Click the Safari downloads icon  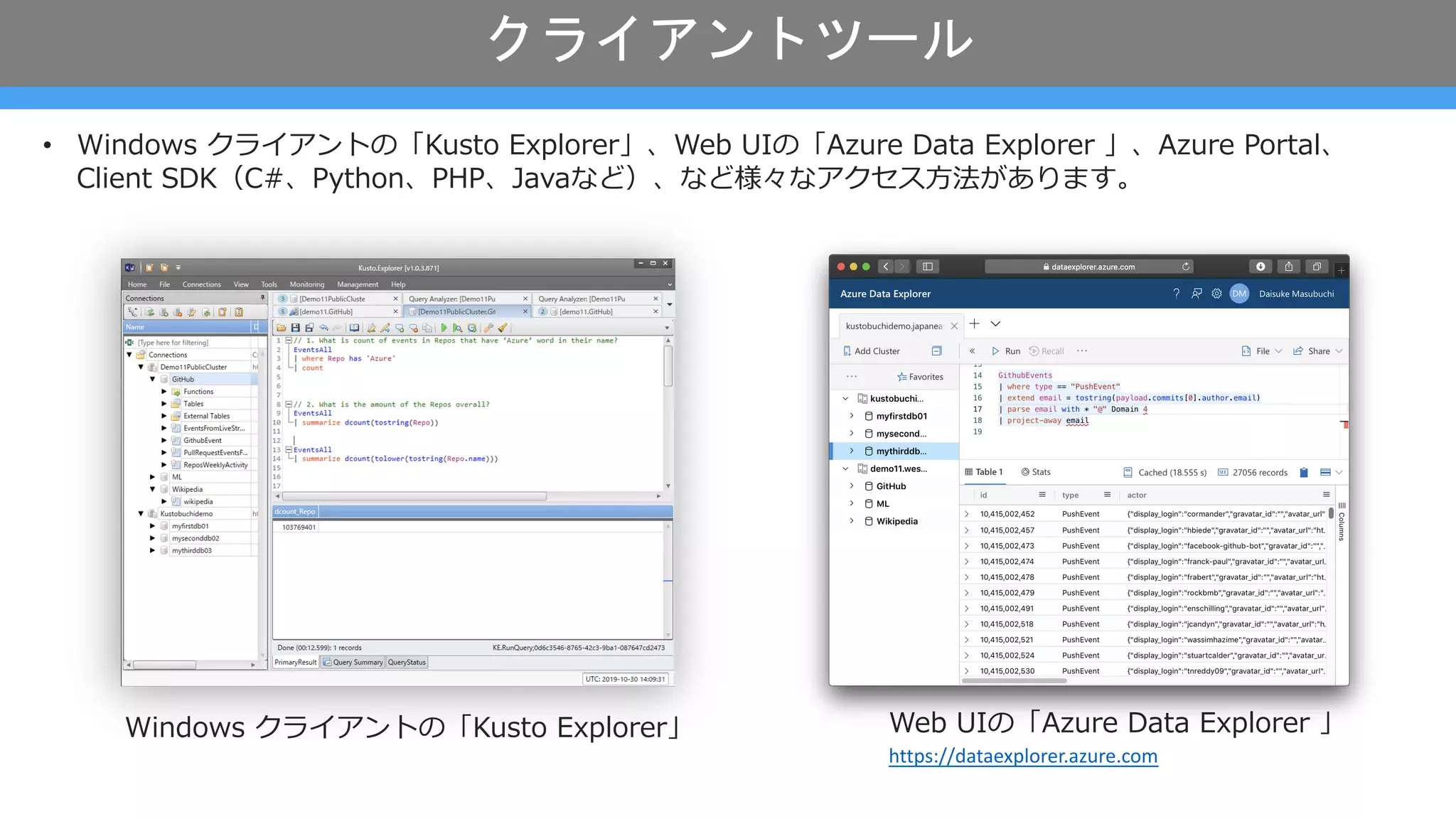pyautogui.click(x=1260, y=267)
